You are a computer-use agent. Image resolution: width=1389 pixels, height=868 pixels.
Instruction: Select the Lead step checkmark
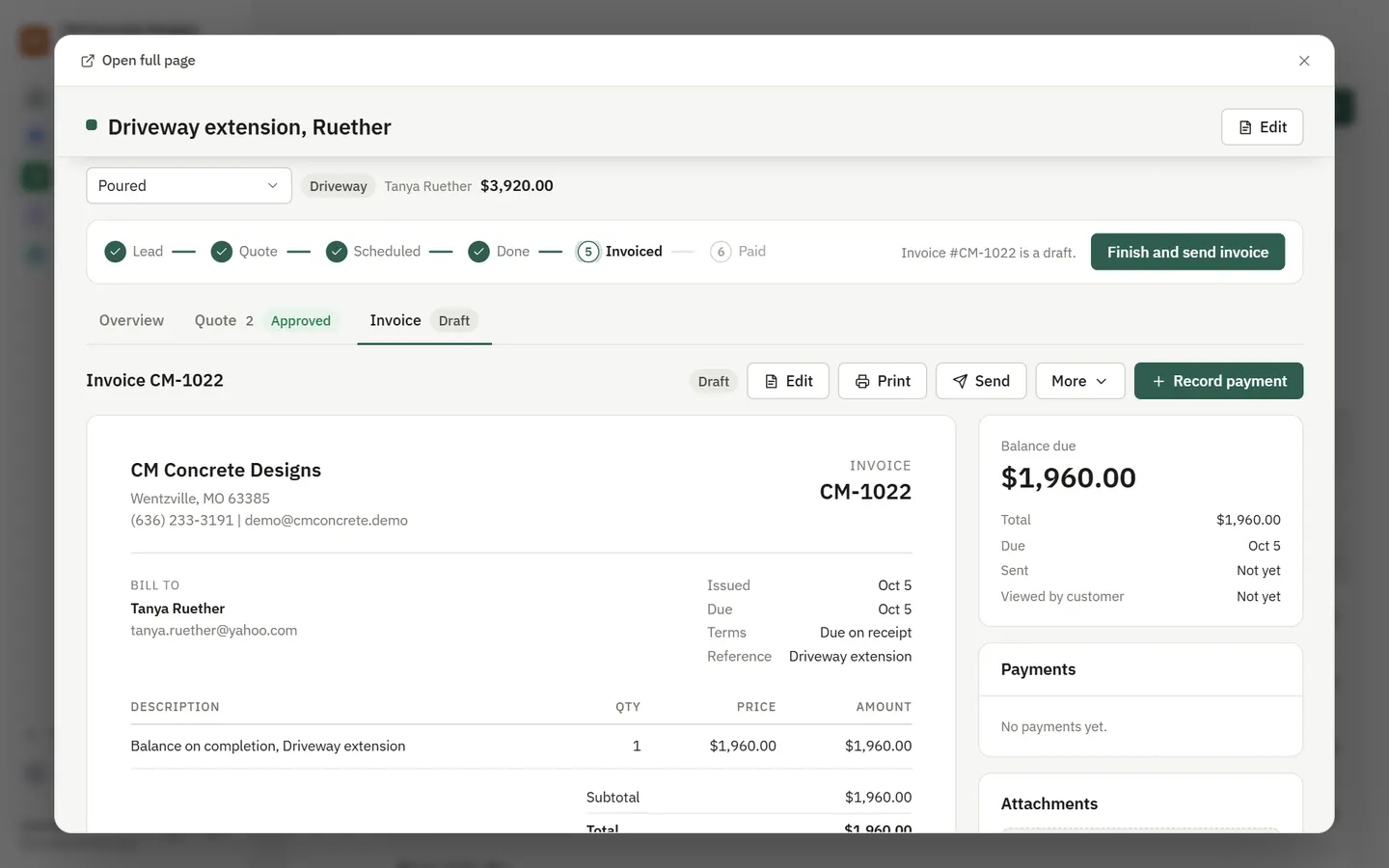click(x=115, y=252)
